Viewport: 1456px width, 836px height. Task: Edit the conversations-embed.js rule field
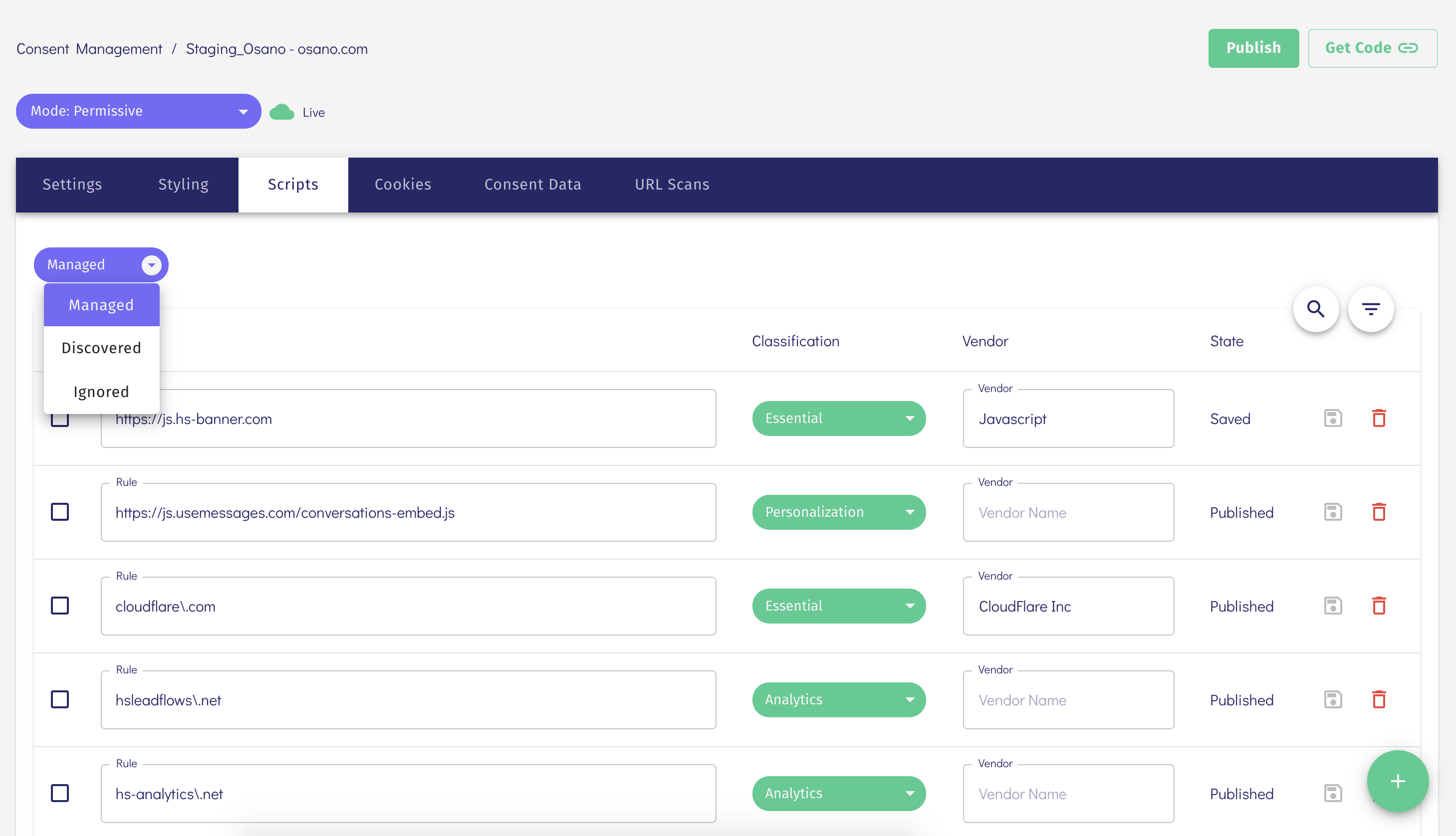pyautogui.click(x=408, y=512)
